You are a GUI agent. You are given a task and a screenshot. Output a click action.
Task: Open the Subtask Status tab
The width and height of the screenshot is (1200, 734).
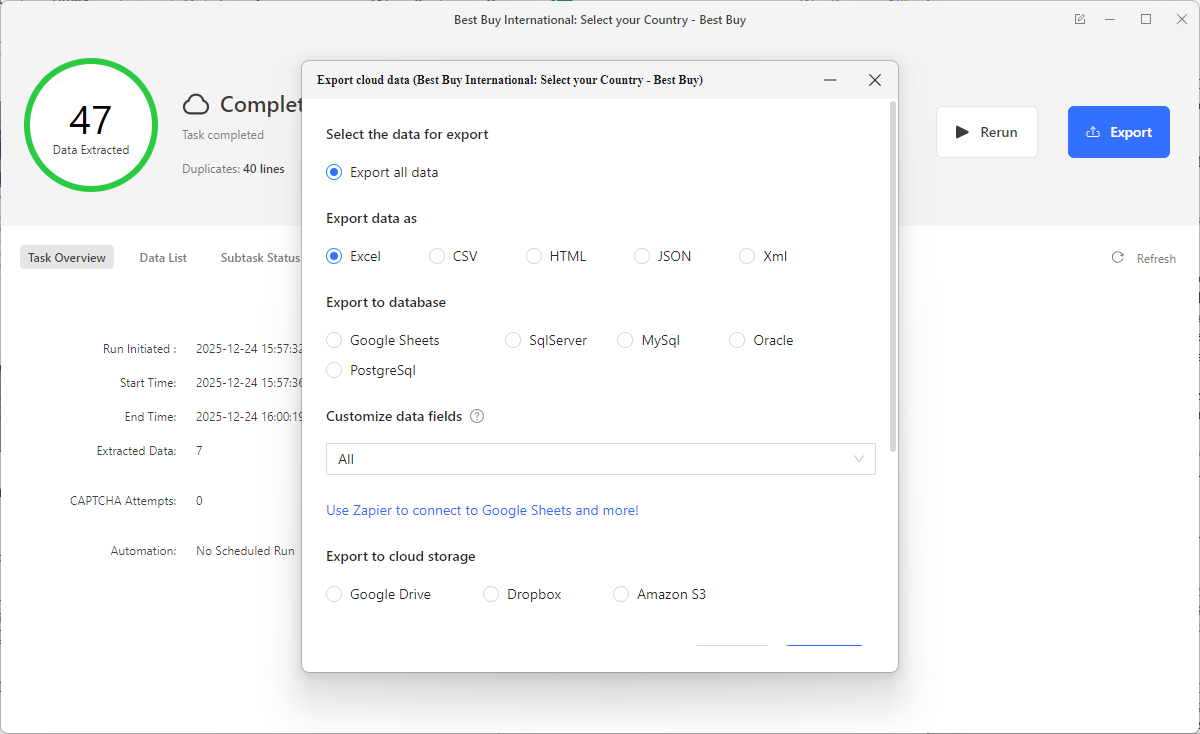[260, 257]
